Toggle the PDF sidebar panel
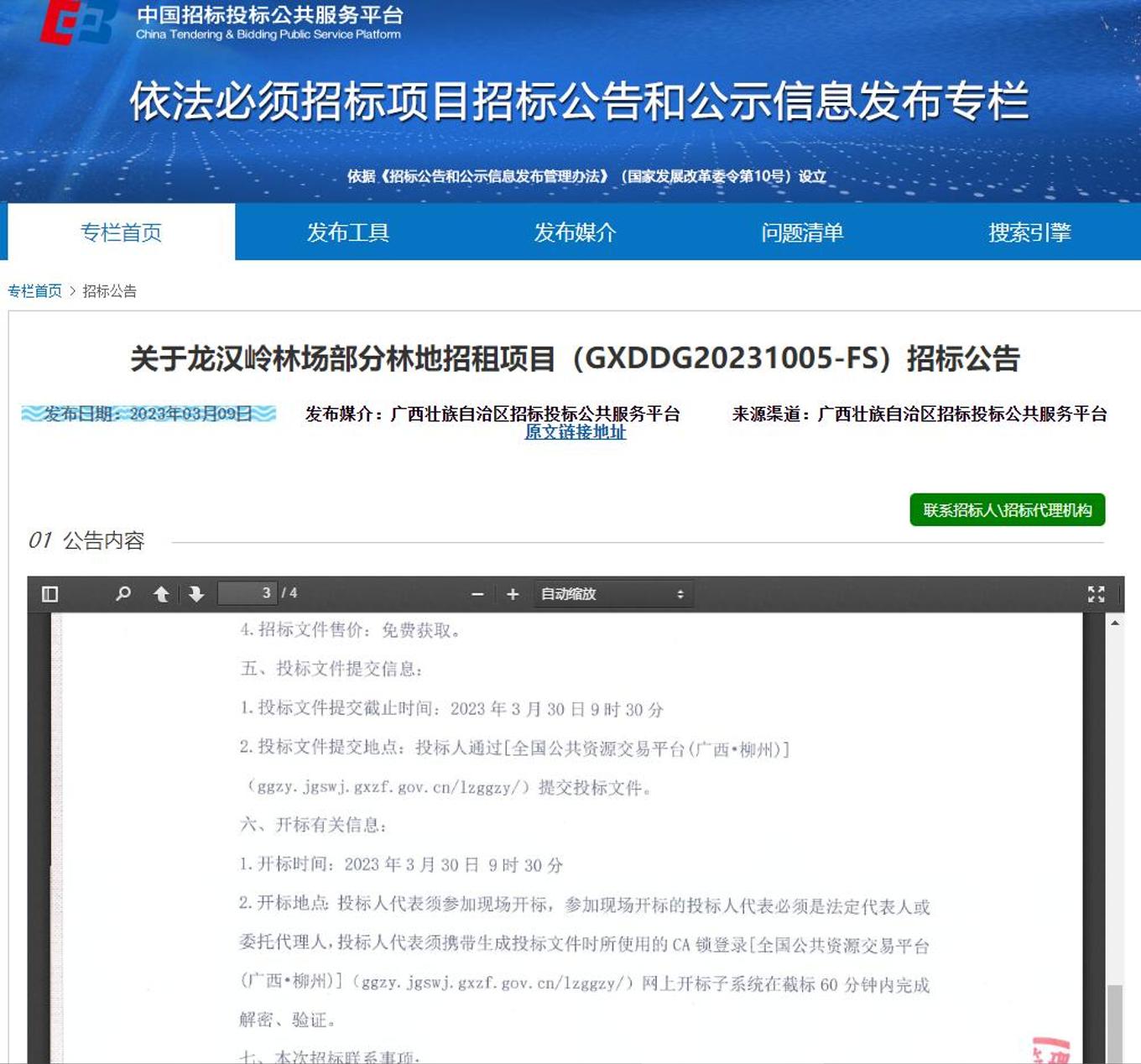The height and width of the screenshot is (1064, 1141). coord(49,594)
